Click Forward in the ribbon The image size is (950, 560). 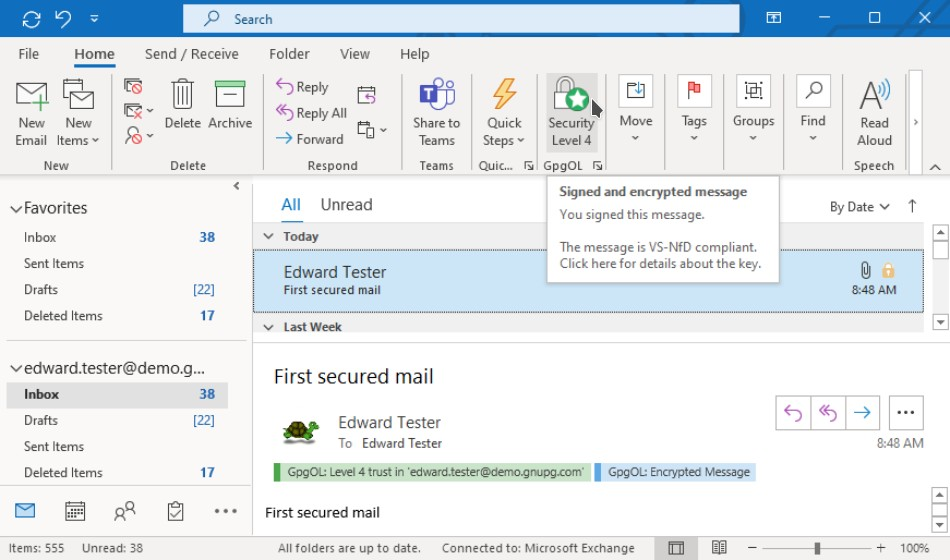coord(310,139)
